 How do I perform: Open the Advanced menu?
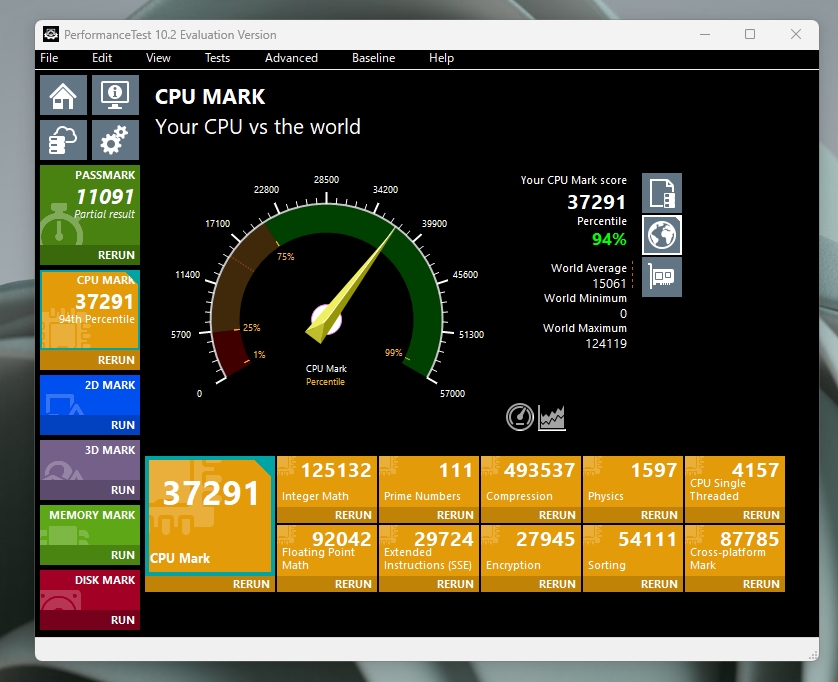point(291,58)
